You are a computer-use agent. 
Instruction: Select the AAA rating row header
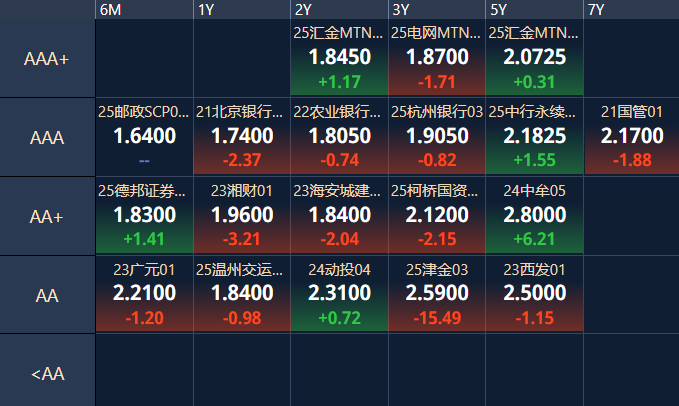click(x=47, y=138)
